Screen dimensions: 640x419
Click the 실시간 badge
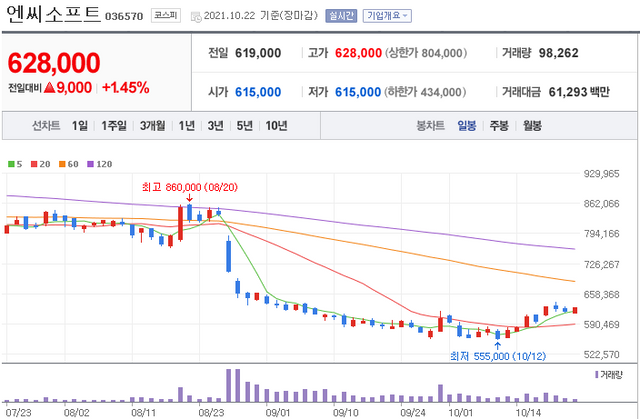click(x=340, y=16)
